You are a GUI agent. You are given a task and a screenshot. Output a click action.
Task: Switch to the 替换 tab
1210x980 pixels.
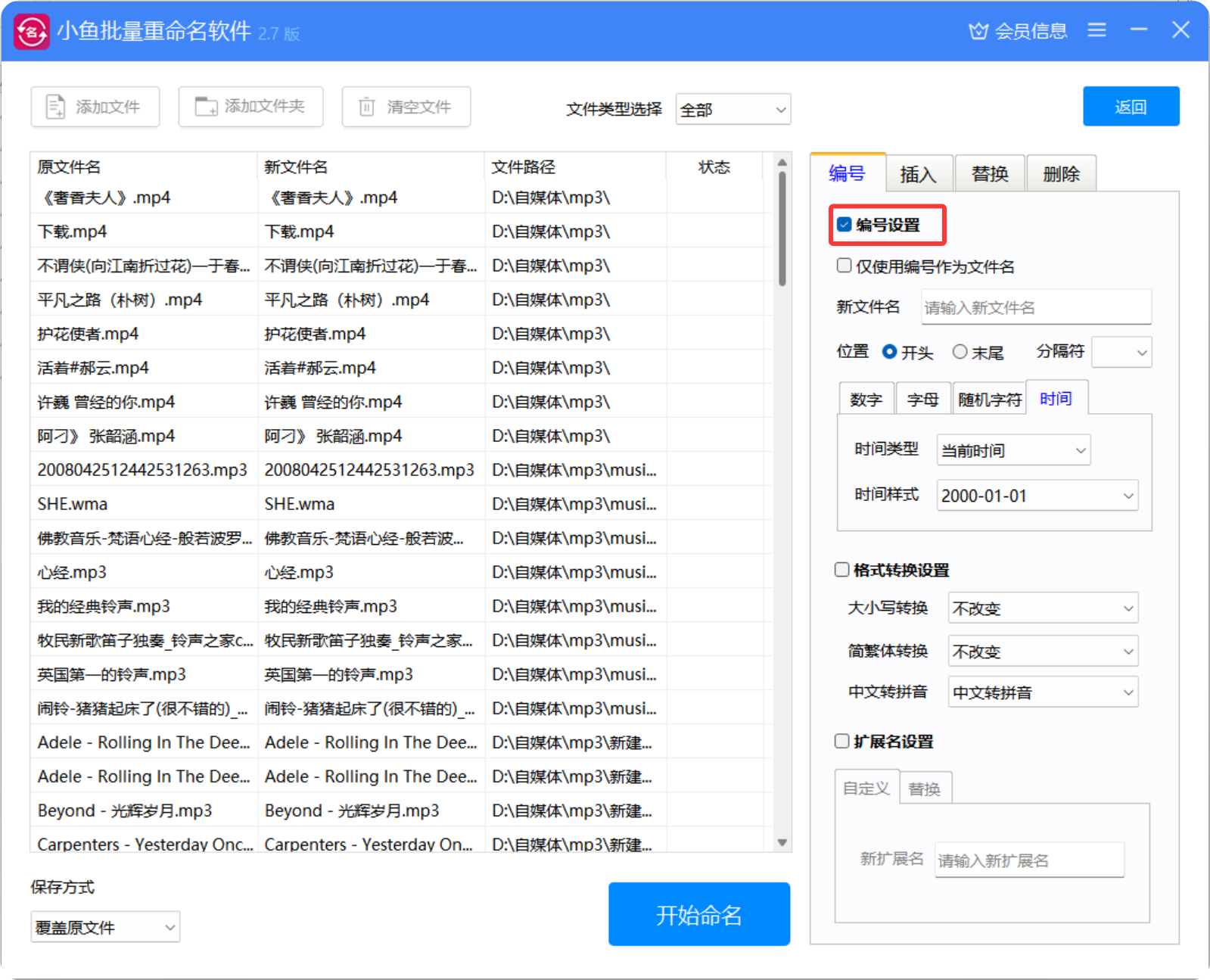[990, 174]
